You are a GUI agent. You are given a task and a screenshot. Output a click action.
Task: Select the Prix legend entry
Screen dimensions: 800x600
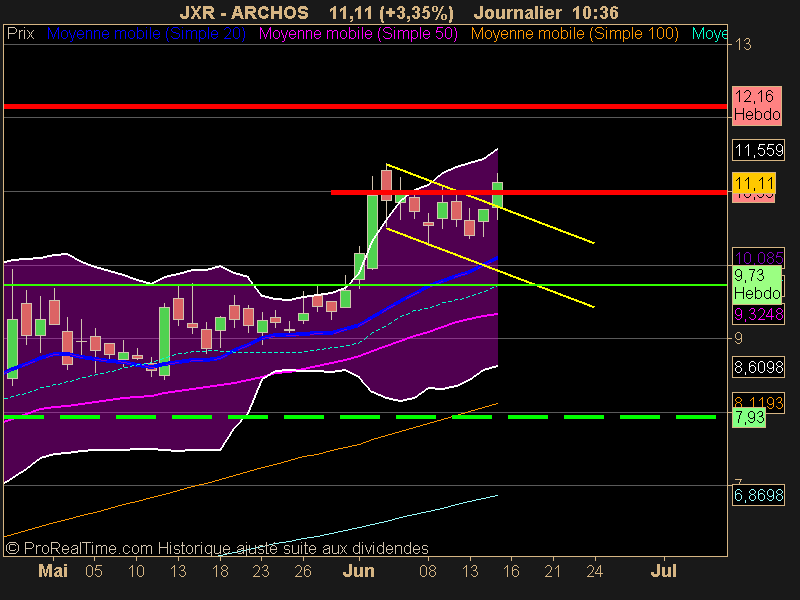20,34
